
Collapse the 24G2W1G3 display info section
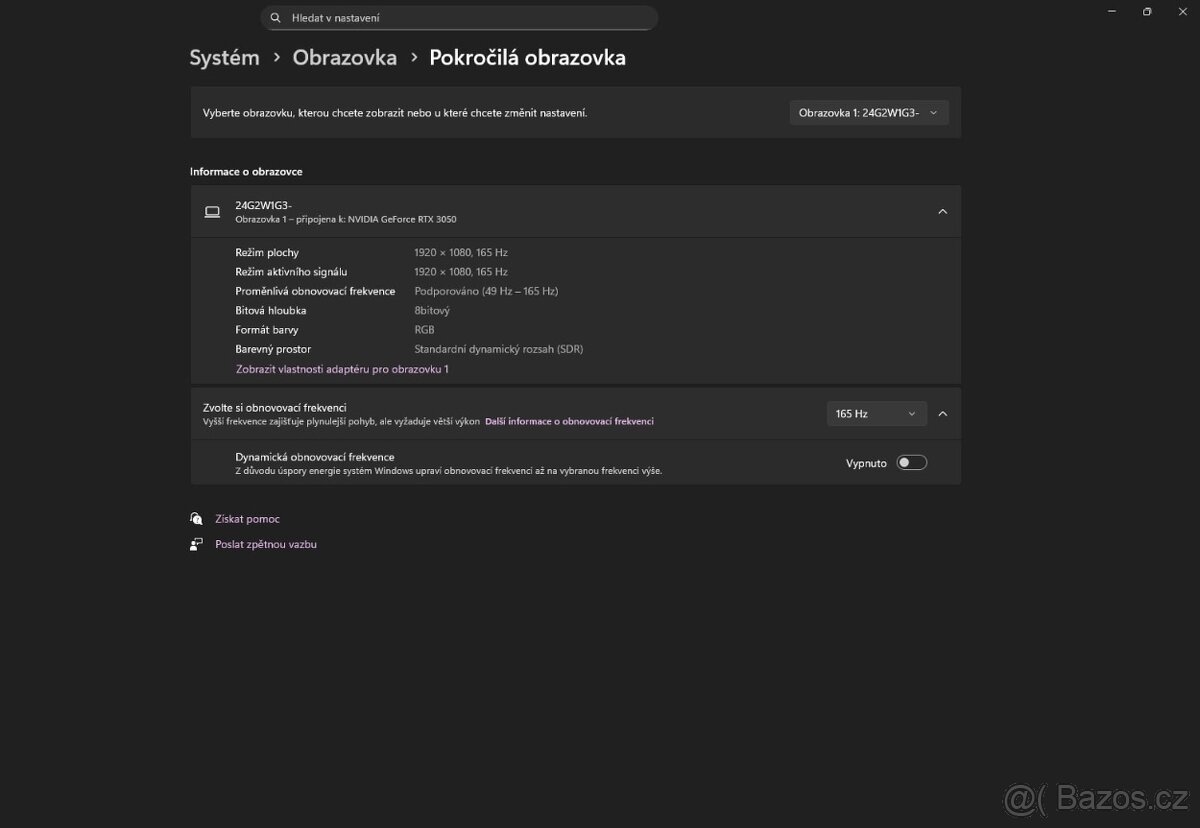pos(941,211)
